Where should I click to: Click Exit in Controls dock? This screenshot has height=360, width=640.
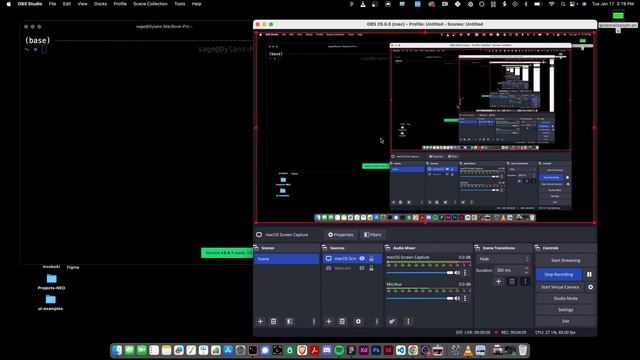[x=565, y=321]
